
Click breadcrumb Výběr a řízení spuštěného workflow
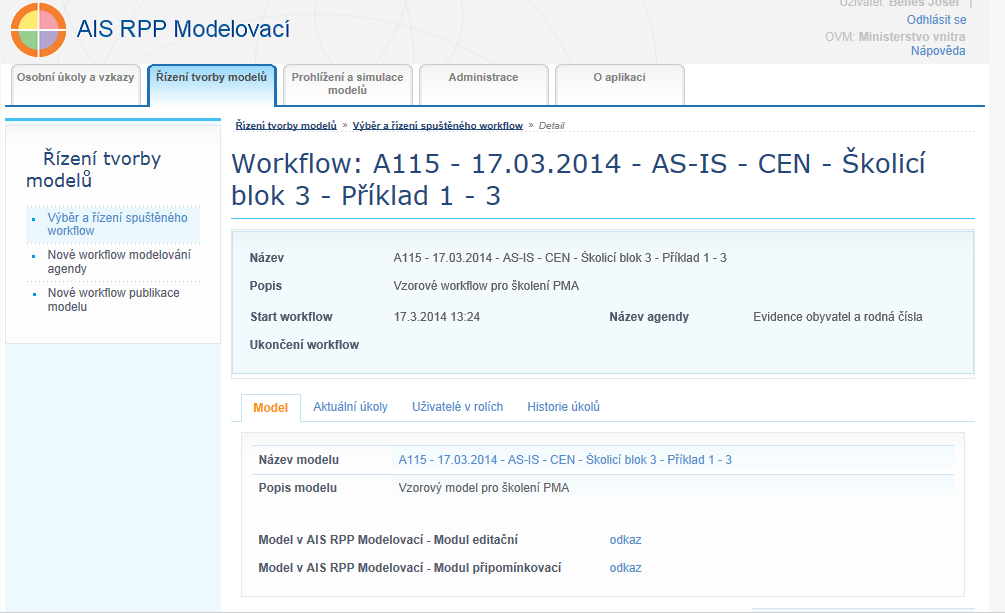(438, 126)
